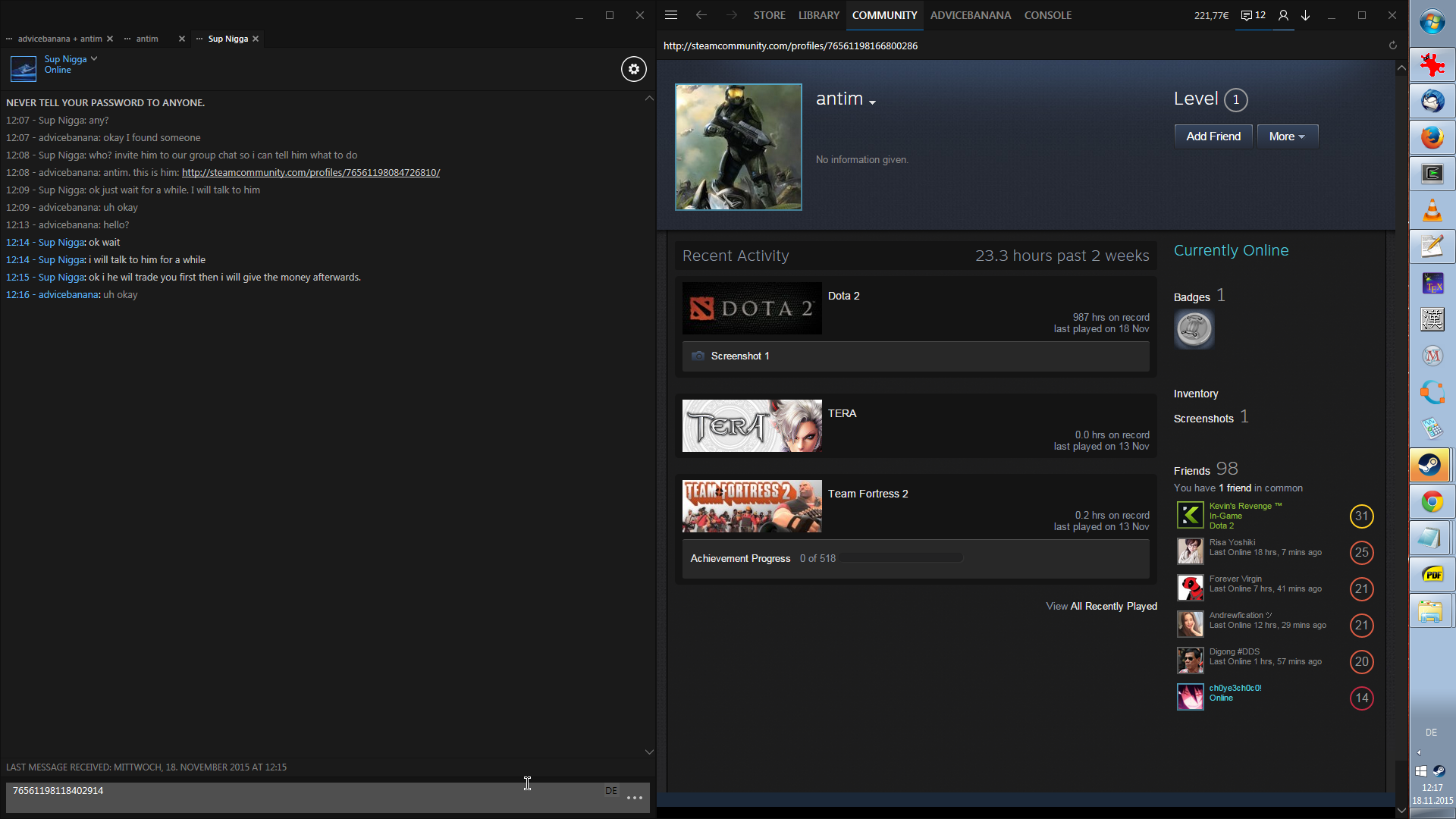
Task: Expand the Sup Nigga status chevron
Action: tap(94, 58)
